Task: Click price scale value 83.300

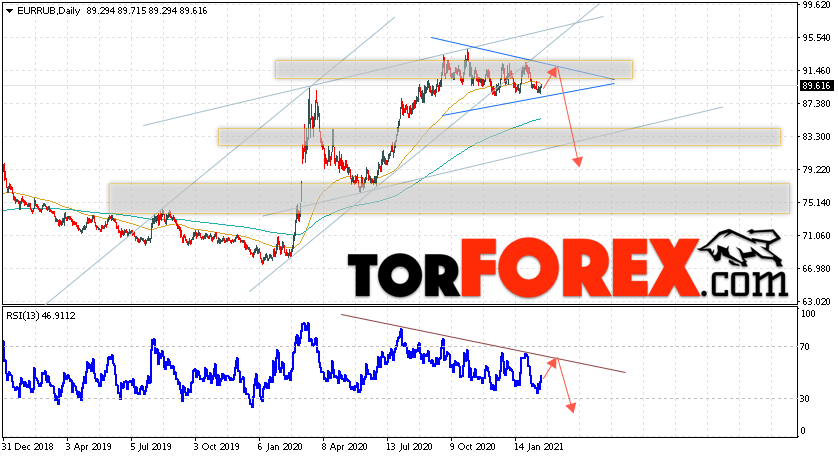Action: [817, 137]
